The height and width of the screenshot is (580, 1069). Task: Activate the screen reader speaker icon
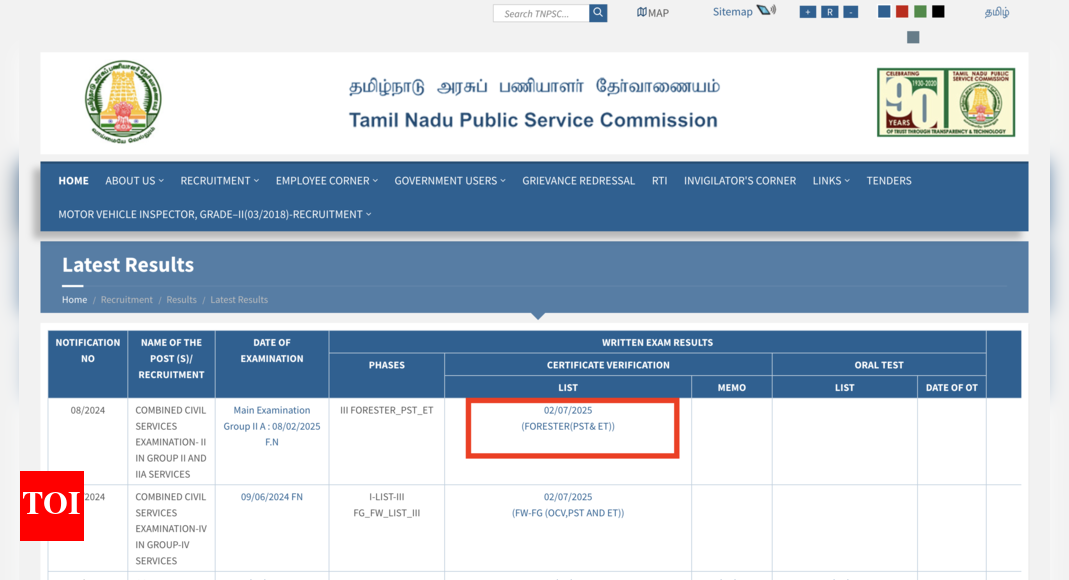(767, 10)
